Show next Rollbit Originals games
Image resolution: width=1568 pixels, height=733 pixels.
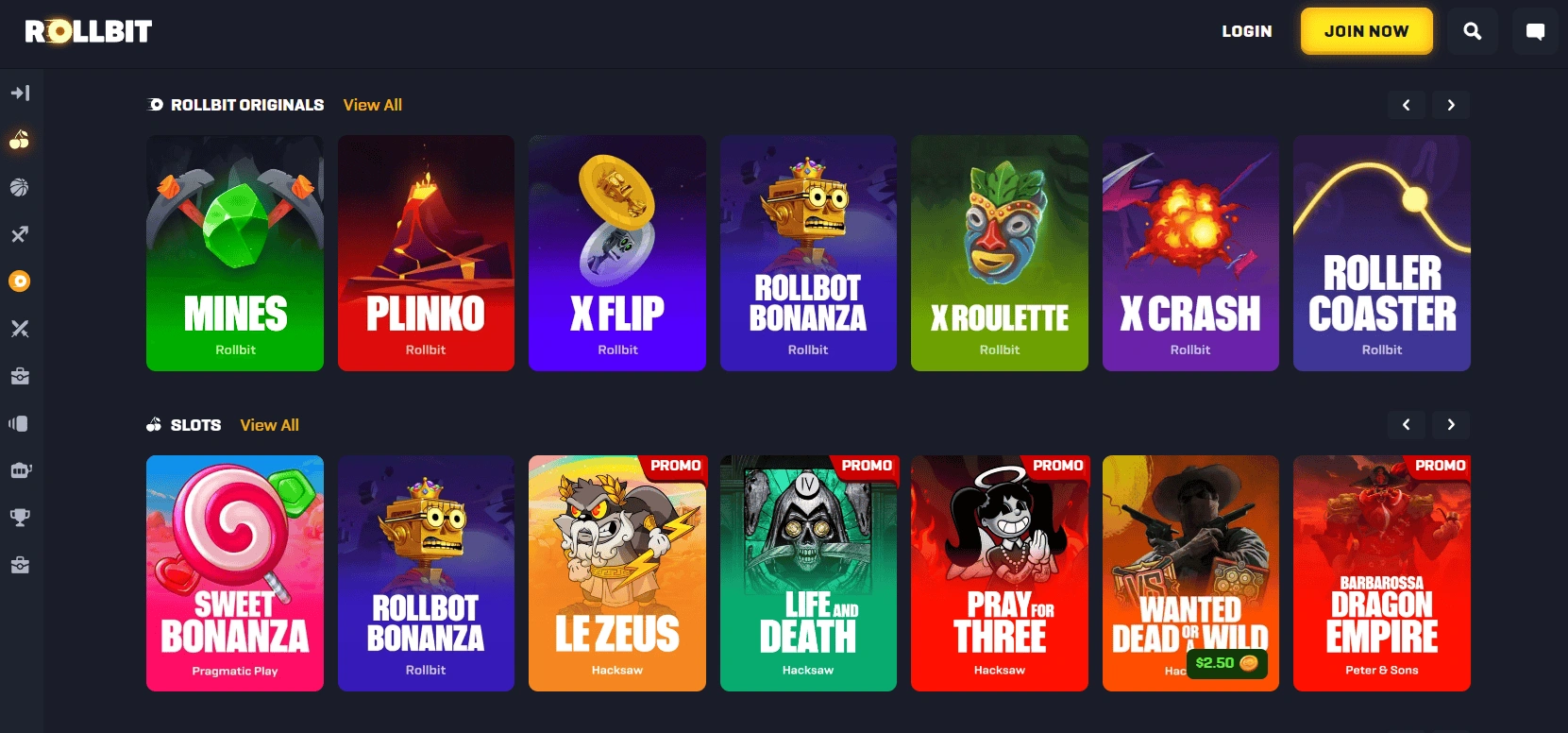click(x=1451, y=105)
